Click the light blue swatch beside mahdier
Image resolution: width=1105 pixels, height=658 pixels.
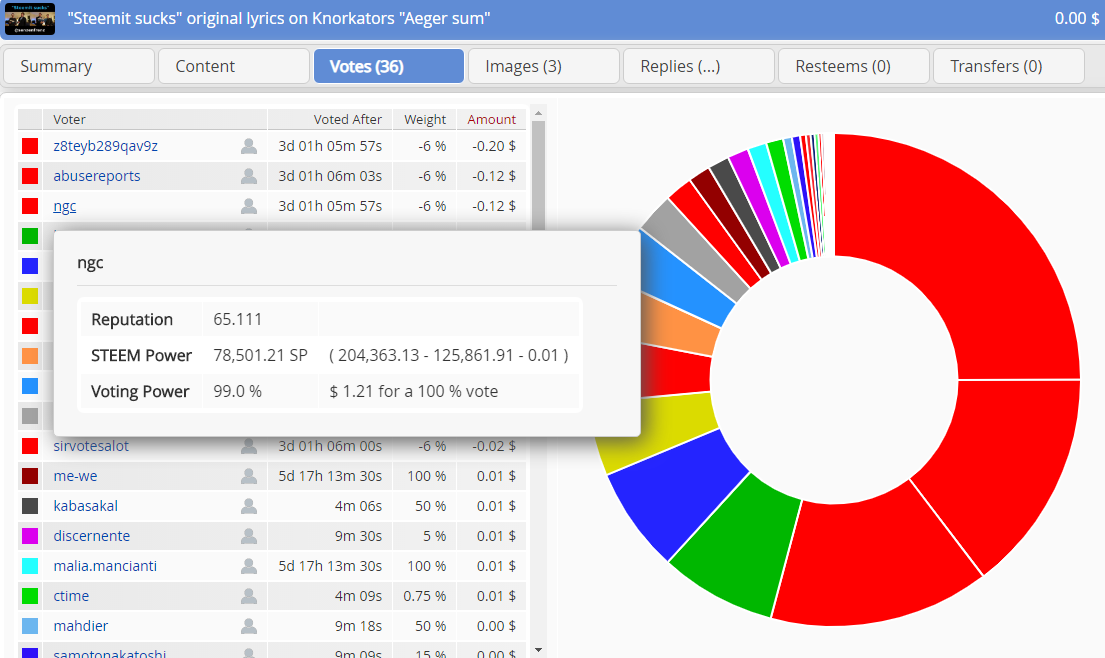[30, 626]
